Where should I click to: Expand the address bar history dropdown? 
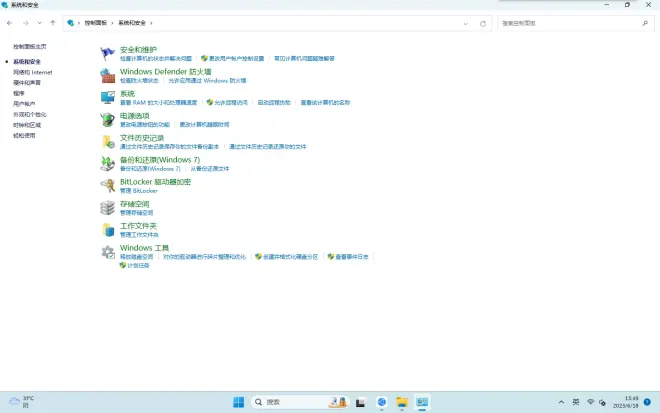[466, 24]
